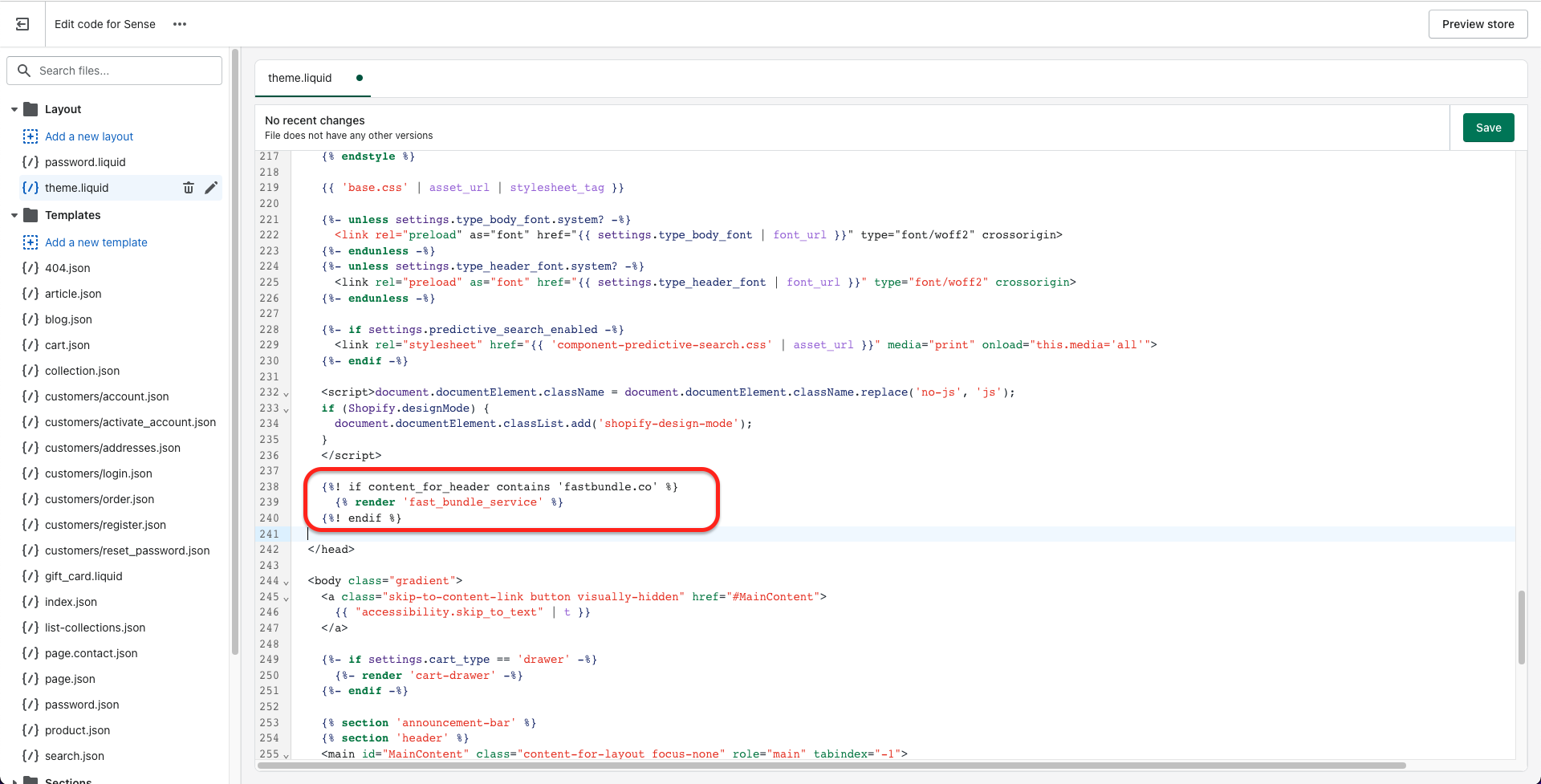Click the search magnifier icon
Screen dimensions: 1541x784
[x=24, y=71]
